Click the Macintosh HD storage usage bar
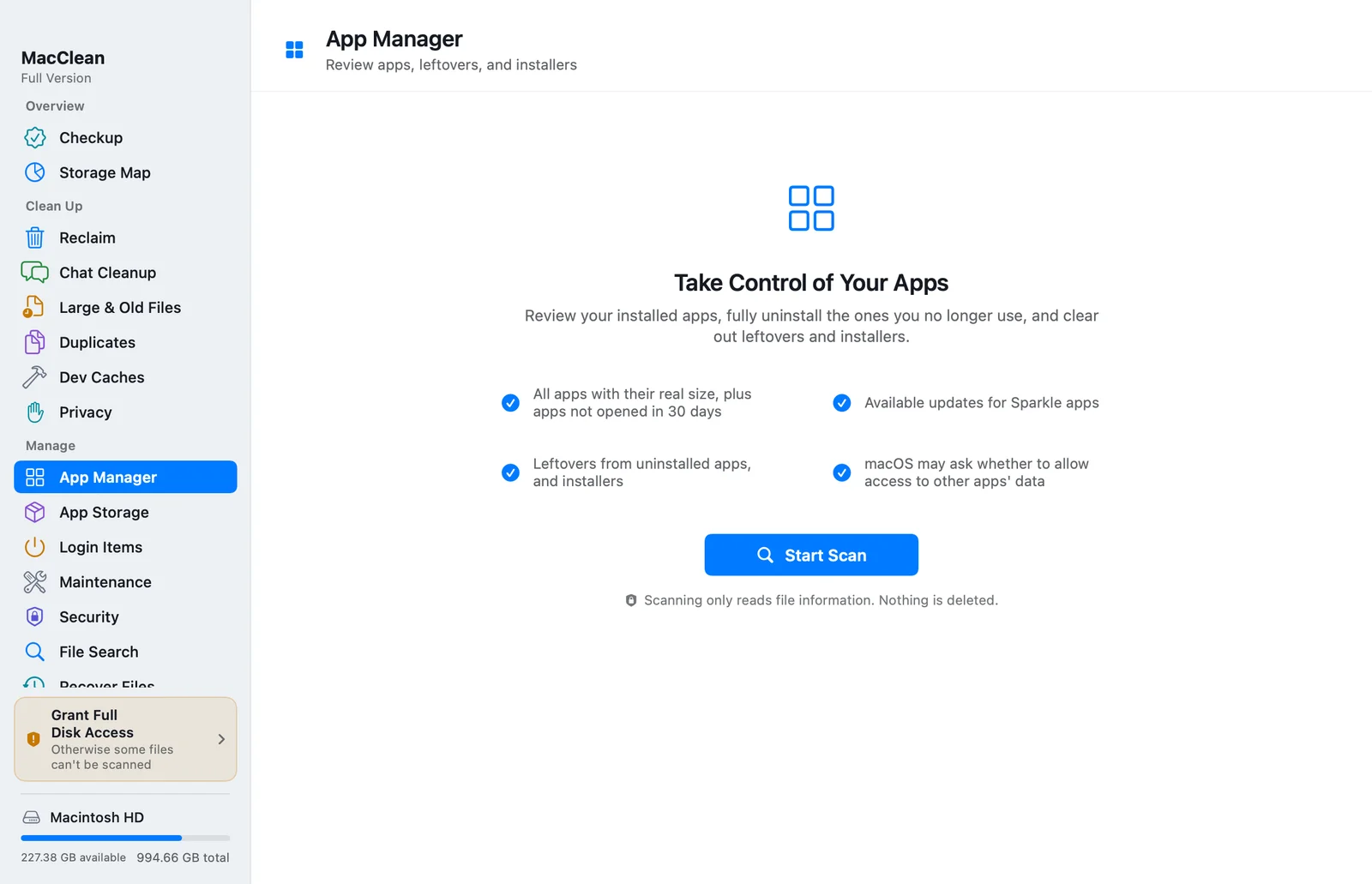This screenshot has height=884, width=1372. (125, 838)
